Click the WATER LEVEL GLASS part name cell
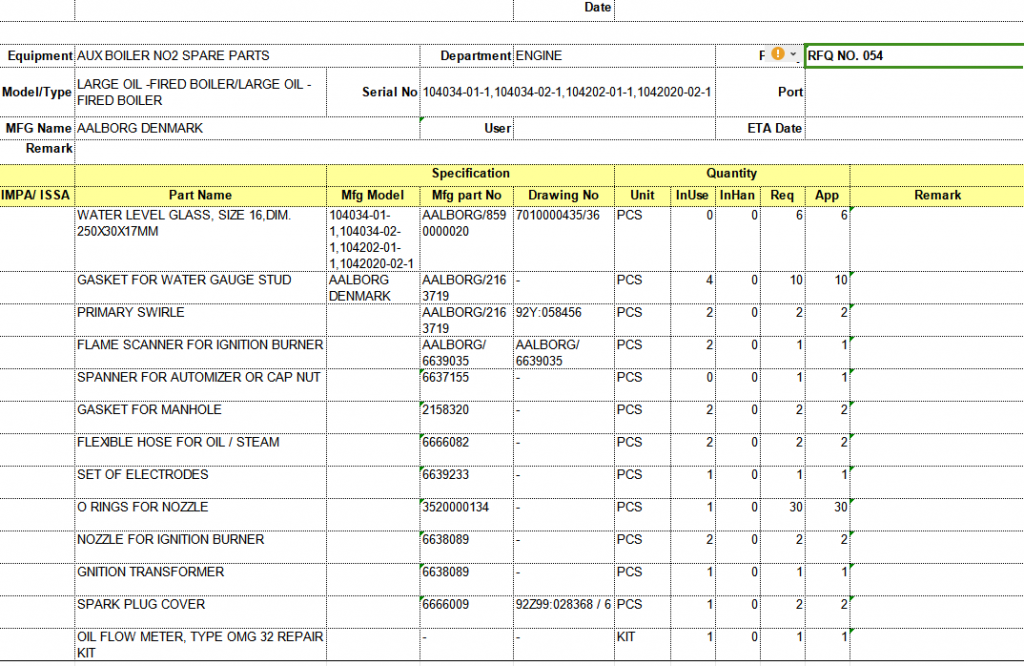The image size is (1024, 666). [200, 223]
